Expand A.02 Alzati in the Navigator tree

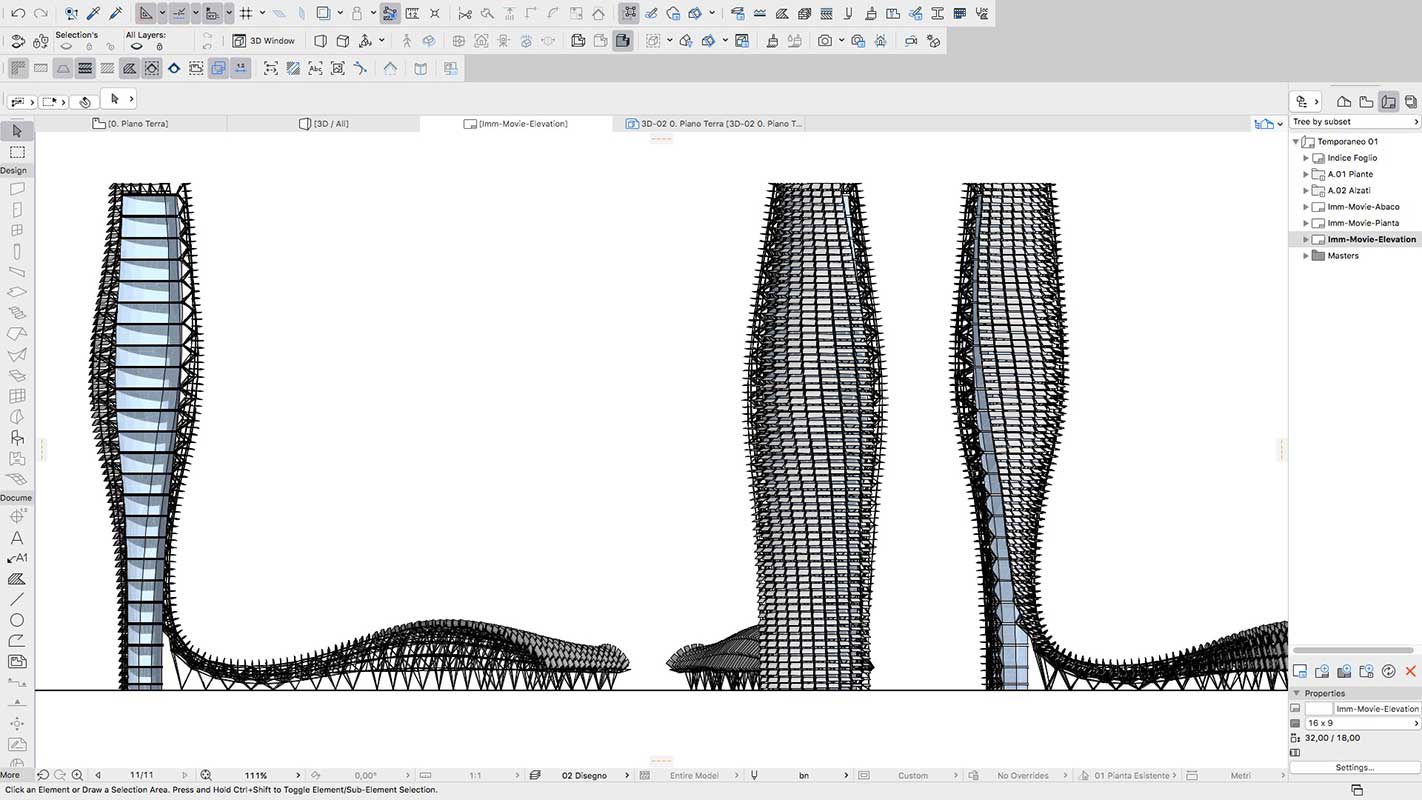[x=1305, y=190]
